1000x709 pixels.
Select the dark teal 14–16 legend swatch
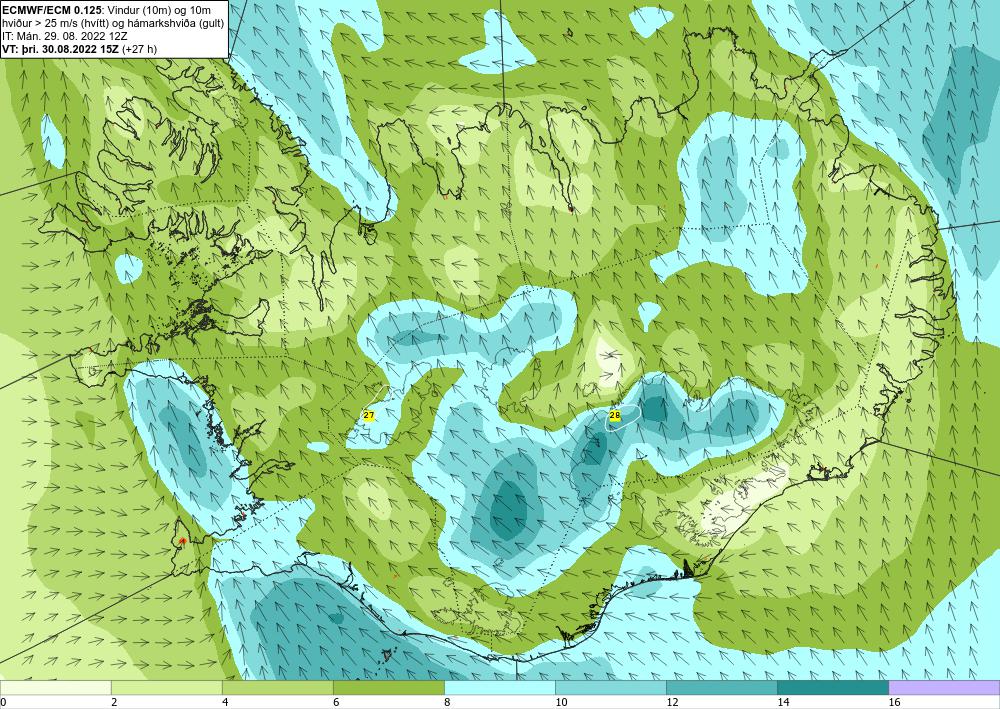pos(833,687)
